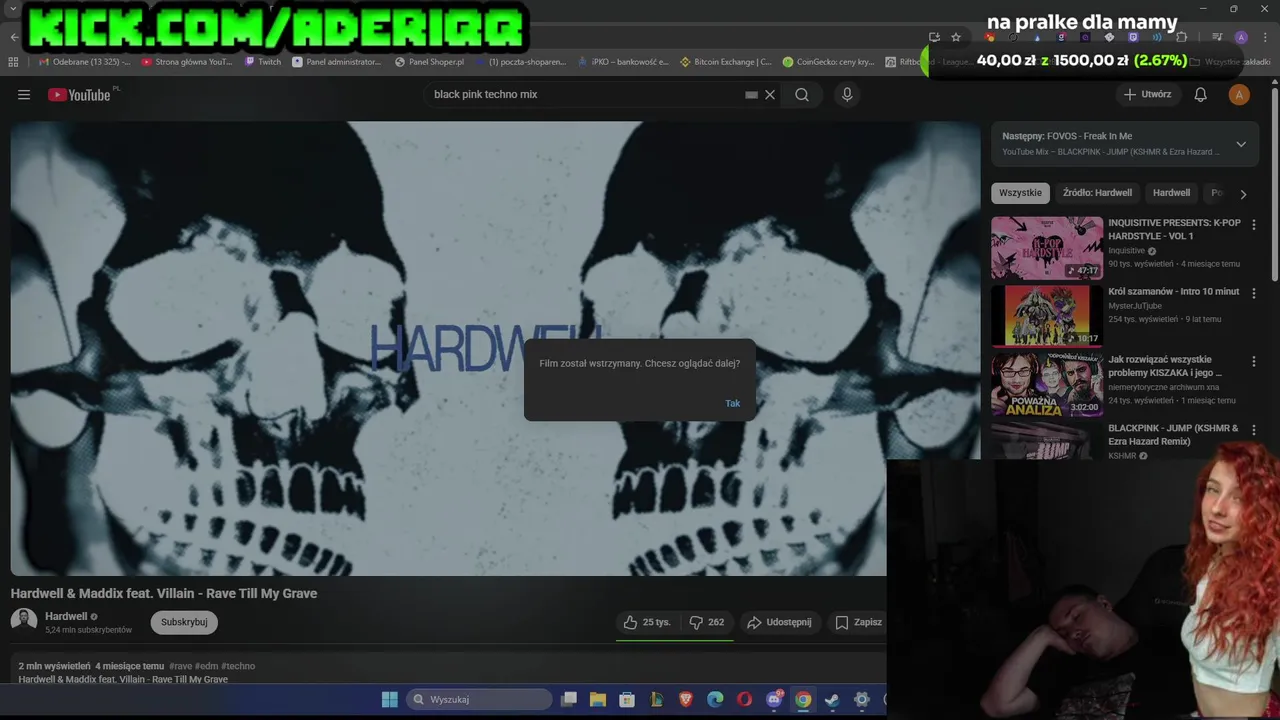The width and height of the screenshot is (1280, 720).
Task: Open options for BLACKPINK JUMP remix video
Action: pyautogui.click(x=1254, y=430)
